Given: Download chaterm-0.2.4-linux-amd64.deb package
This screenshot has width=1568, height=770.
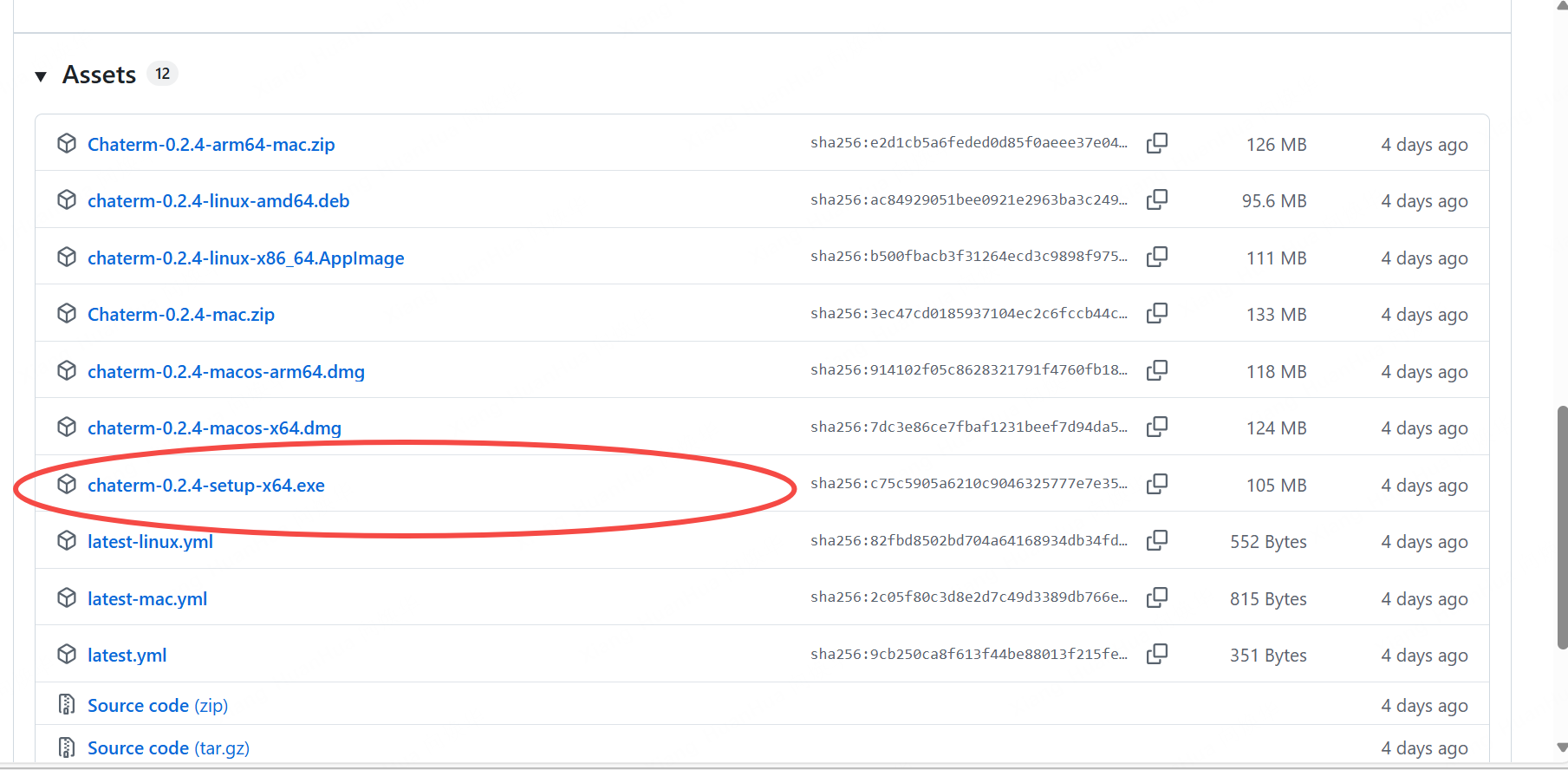Looking at the screenshot, I should tap(218, 201).
